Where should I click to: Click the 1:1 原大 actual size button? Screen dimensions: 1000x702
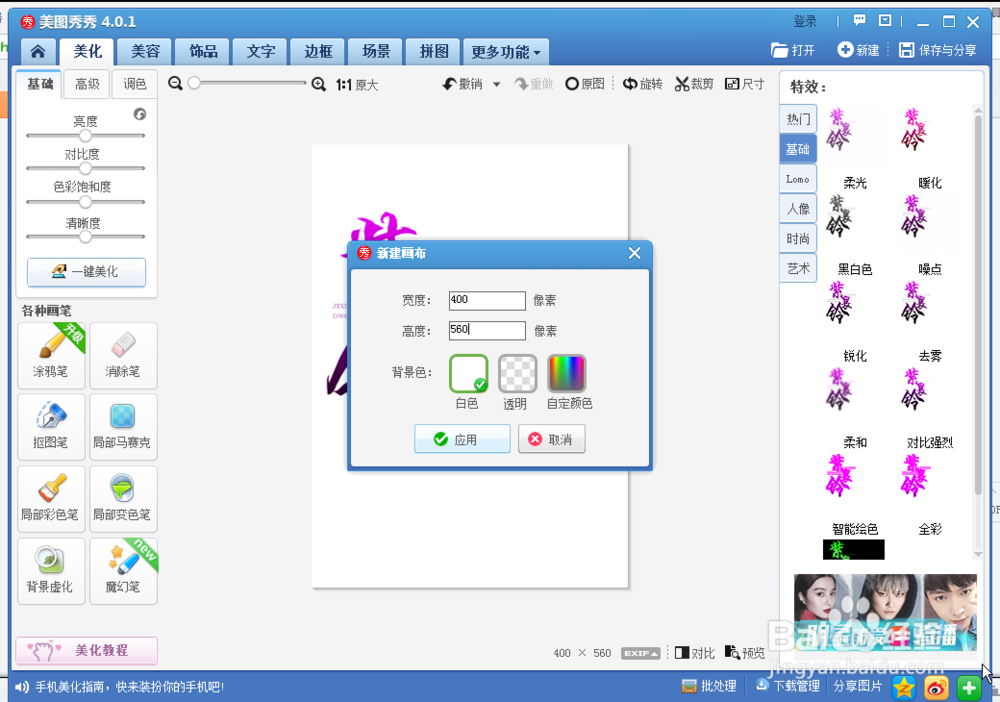coord(357,85)
